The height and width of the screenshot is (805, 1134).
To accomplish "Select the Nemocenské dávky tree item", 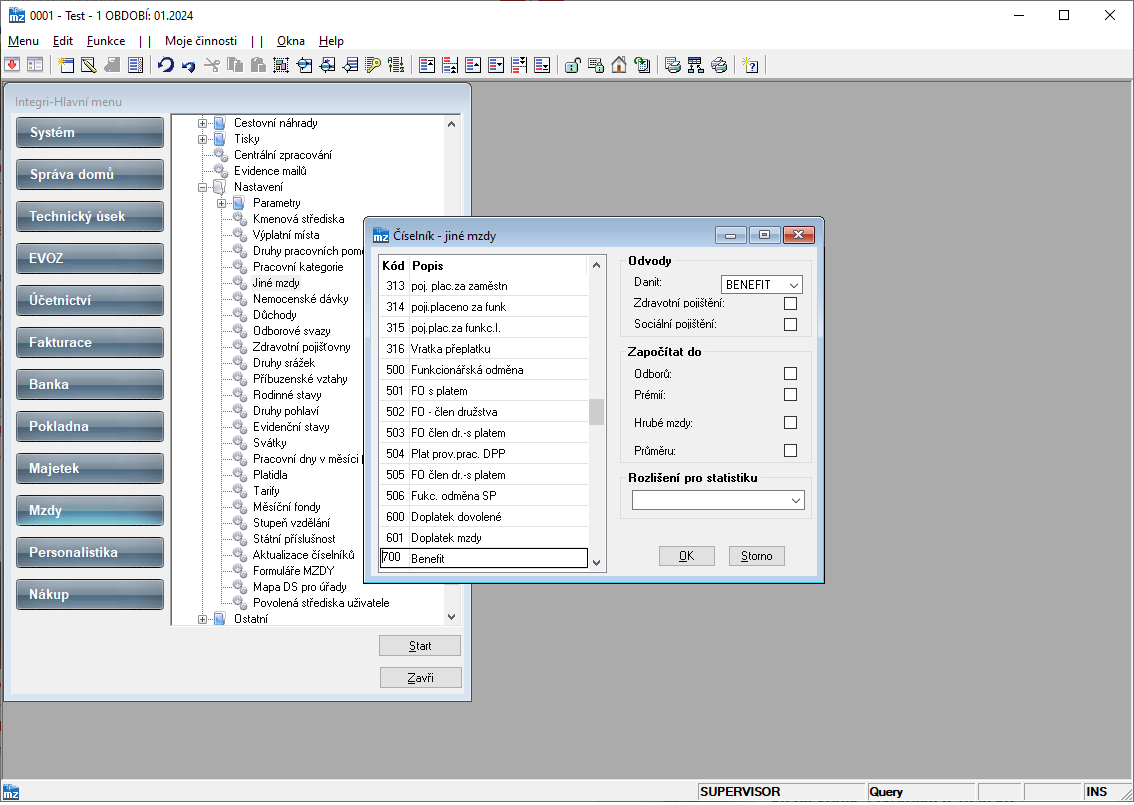I will pyautogui.click(x=300, y=299).
